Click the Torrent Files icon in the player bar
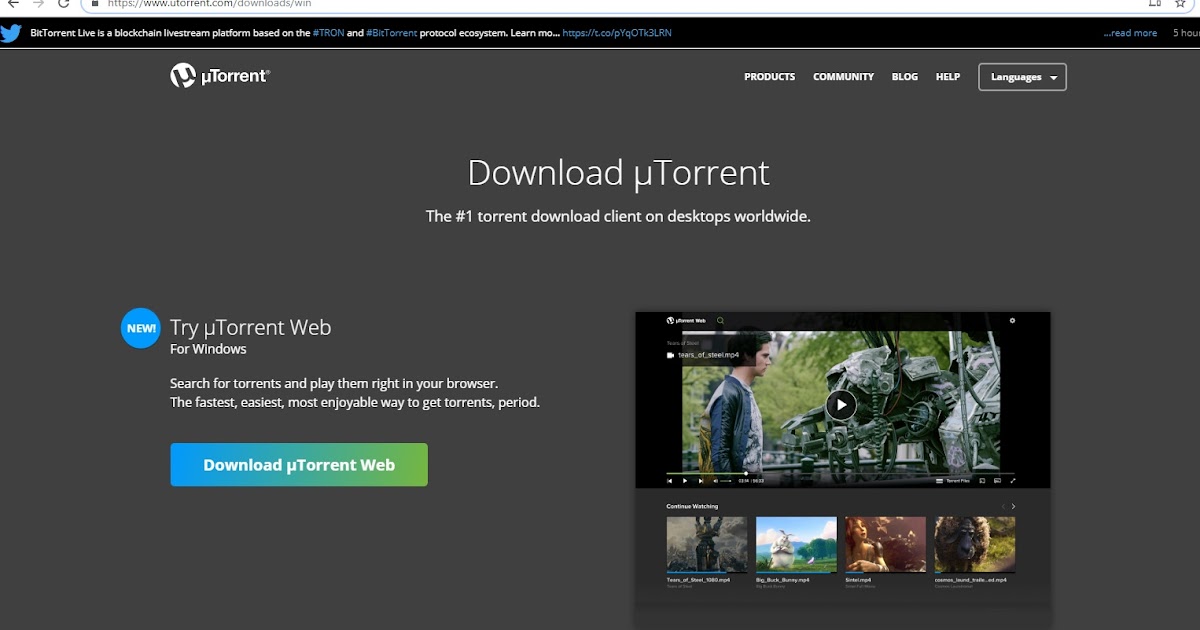 [x=939, y=481]
